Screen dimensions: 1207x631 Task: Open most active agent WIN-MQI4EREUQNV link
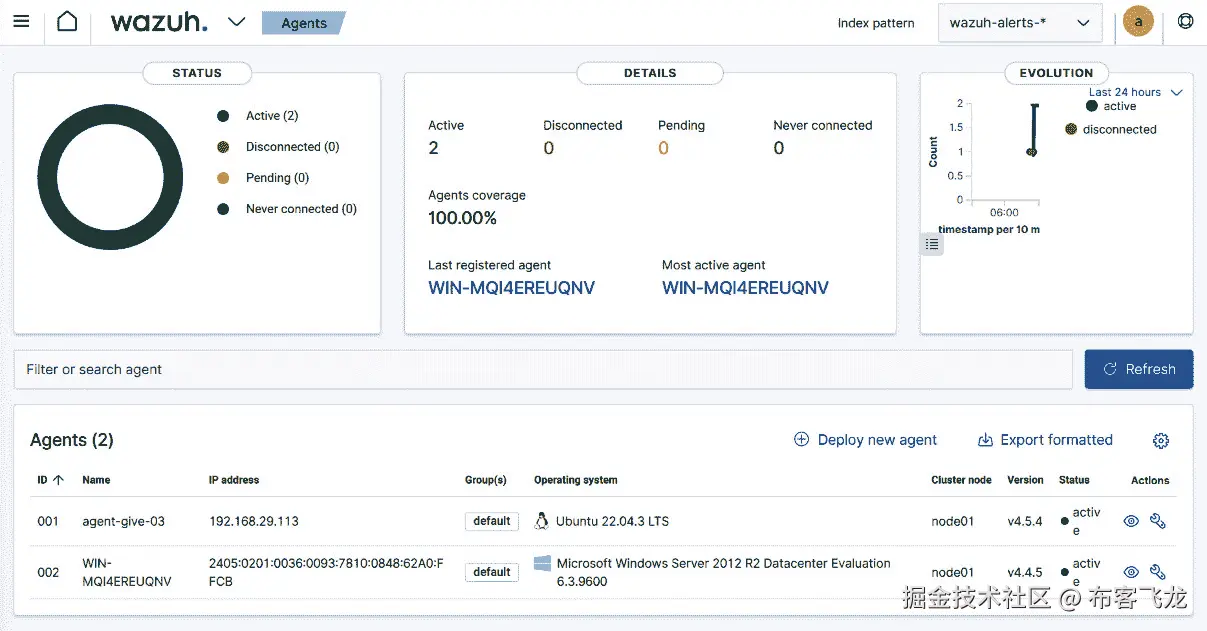coord(745,288)
